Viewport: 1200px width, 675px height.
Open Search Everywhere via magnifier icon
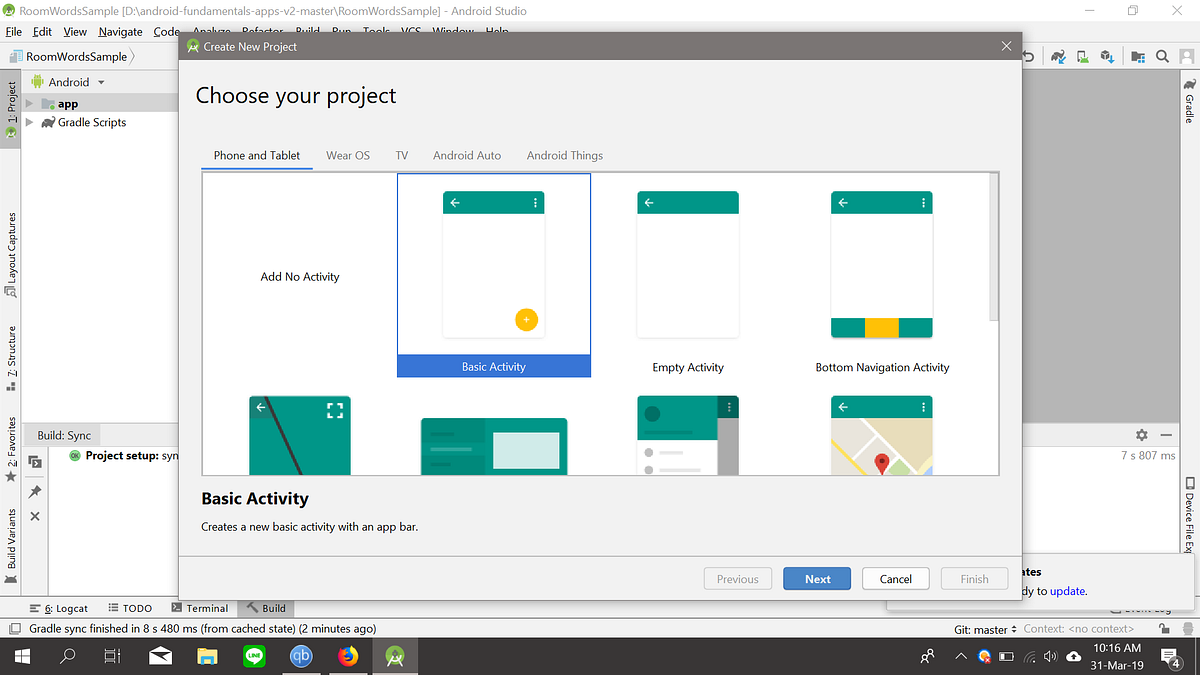[x=1161, y=56]
